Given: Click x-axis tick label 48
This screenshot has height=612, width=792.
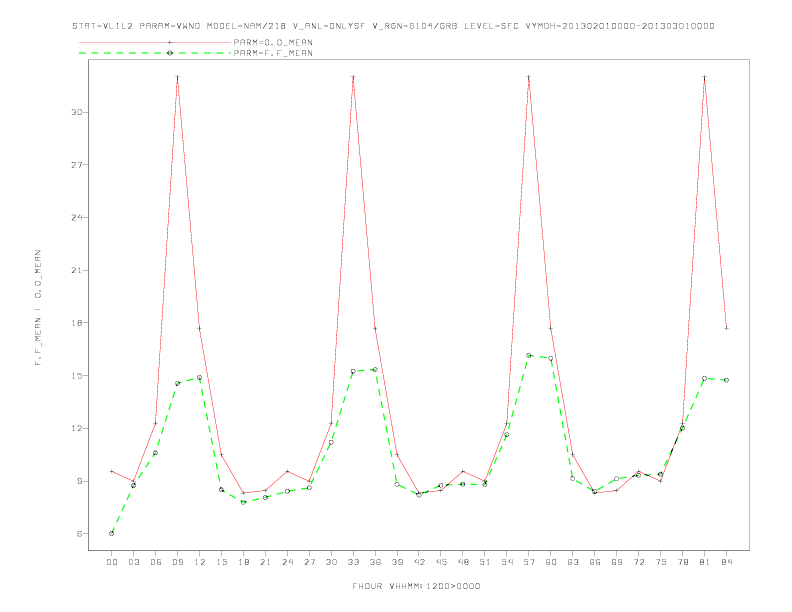Looking at the screenshot, I should click(463, 562).
